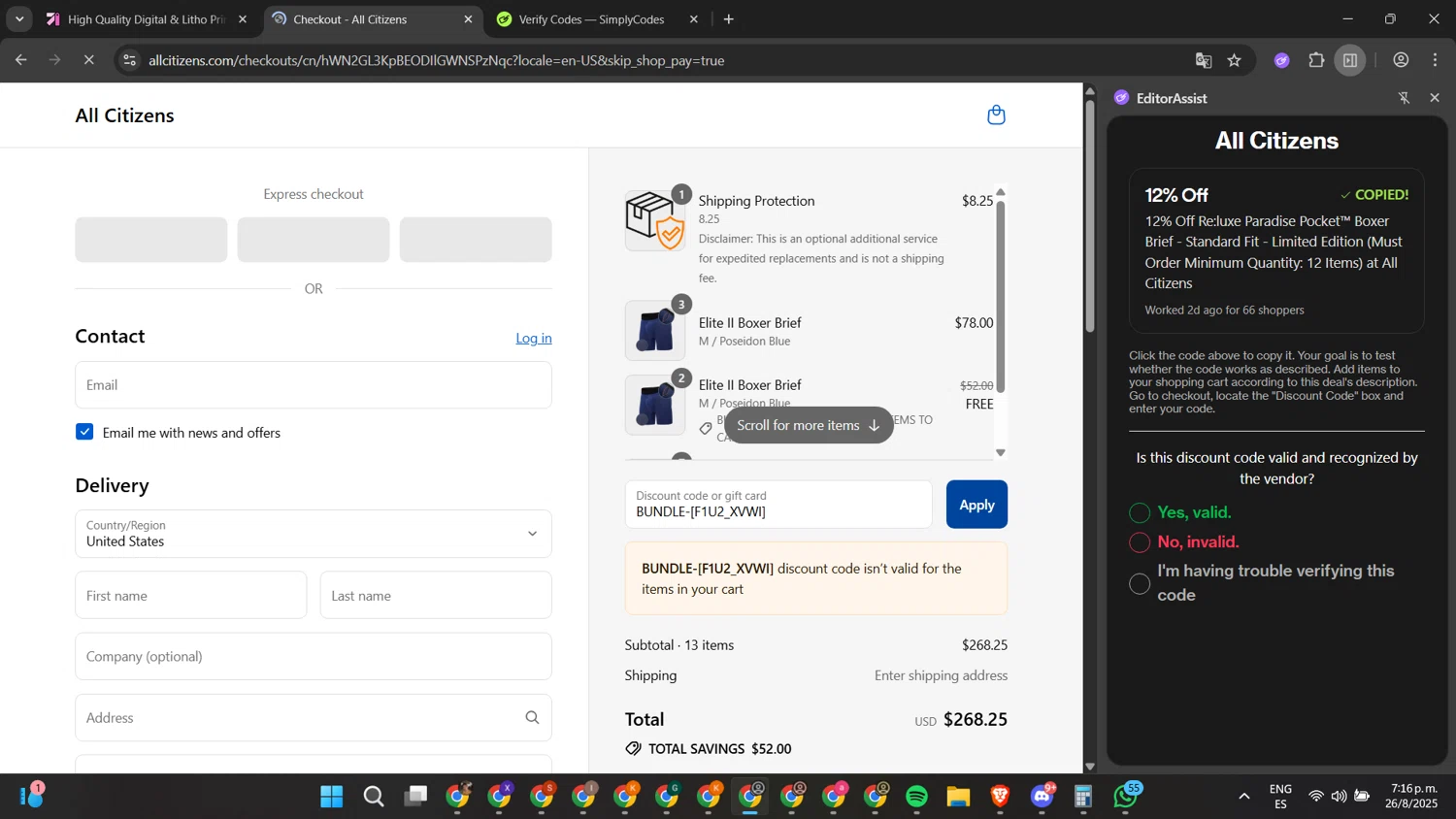Click the Apply discount button
The image size is (1456, 819).
(976, 505)
